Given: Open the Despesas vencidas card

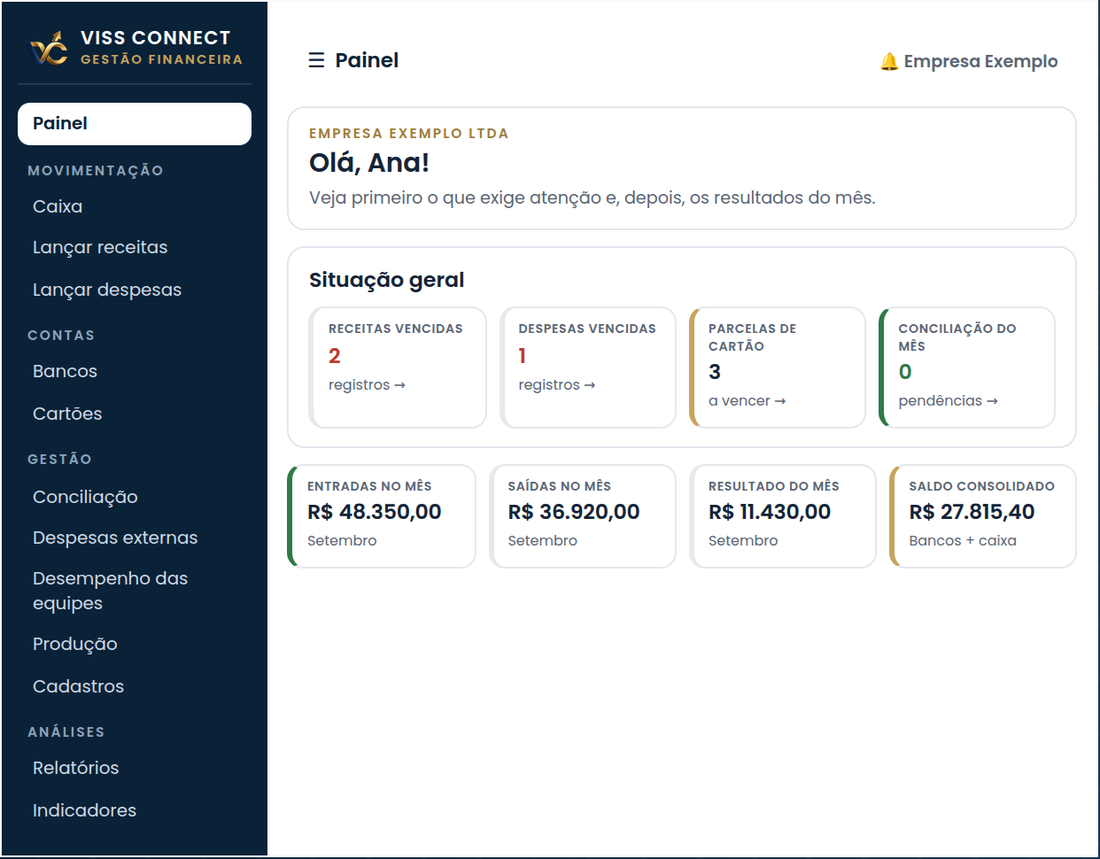Looking at the screenshot, I should (x=588, y=367).
